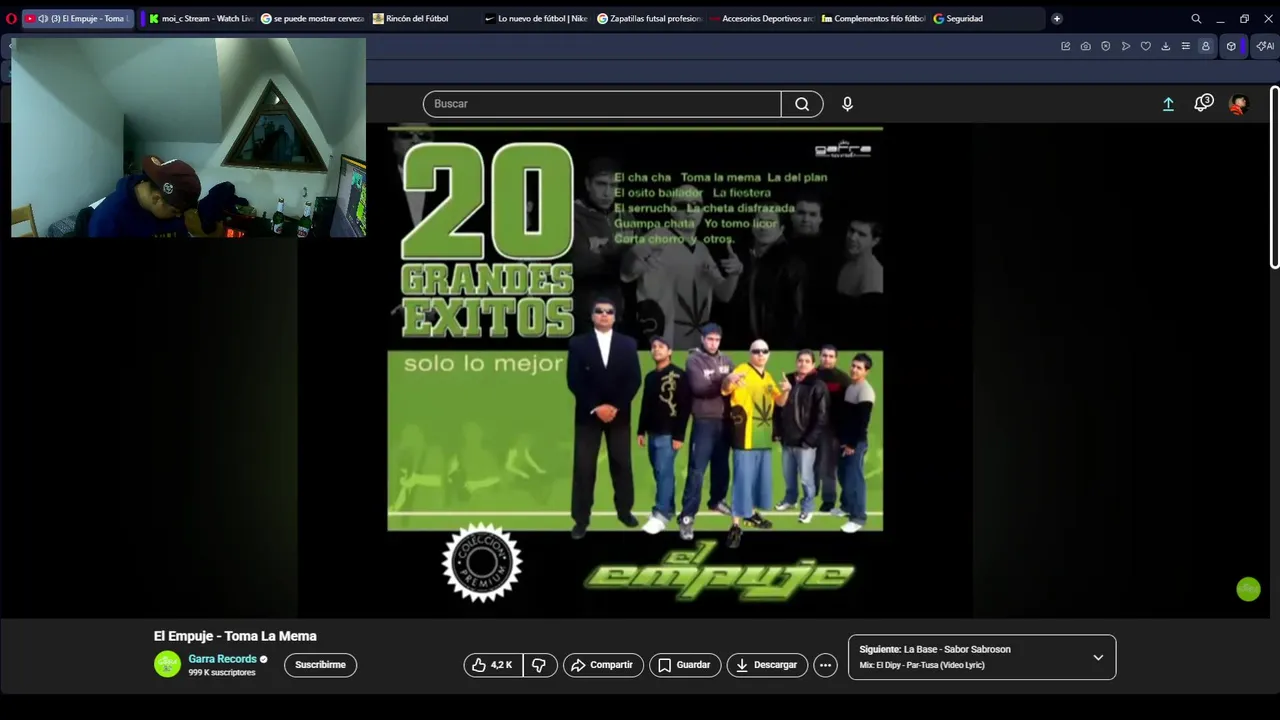1280x720 pixels.
Task: Click the green floating circle button
Action: click(x=1248, y=589)
